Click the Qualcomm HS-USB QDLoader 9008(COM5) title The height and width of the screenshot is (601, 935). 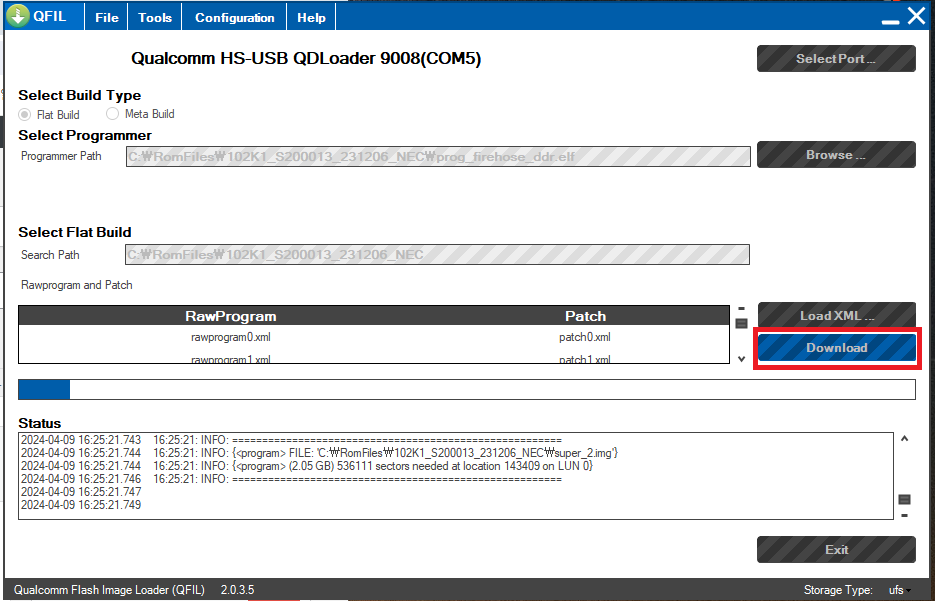coord(306,58)
